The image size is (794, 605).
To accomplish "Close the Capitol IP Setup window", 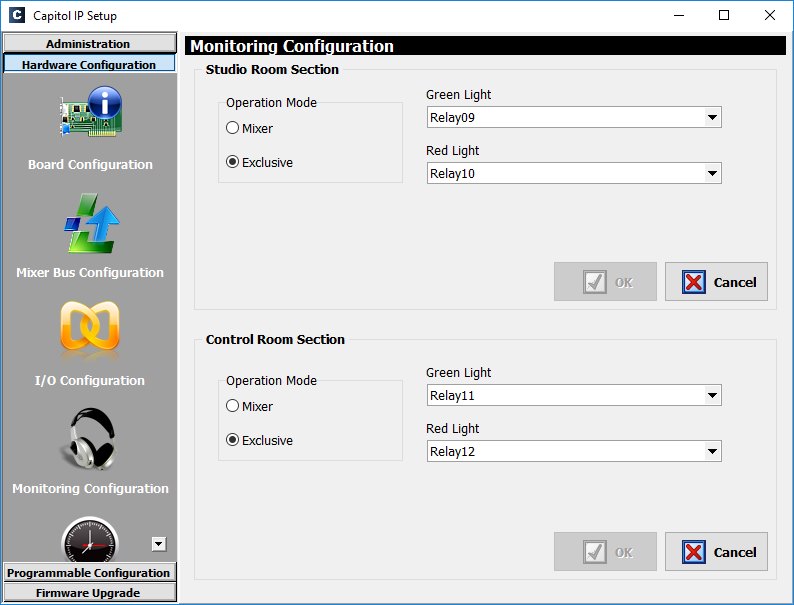I will tap(770, 15).
